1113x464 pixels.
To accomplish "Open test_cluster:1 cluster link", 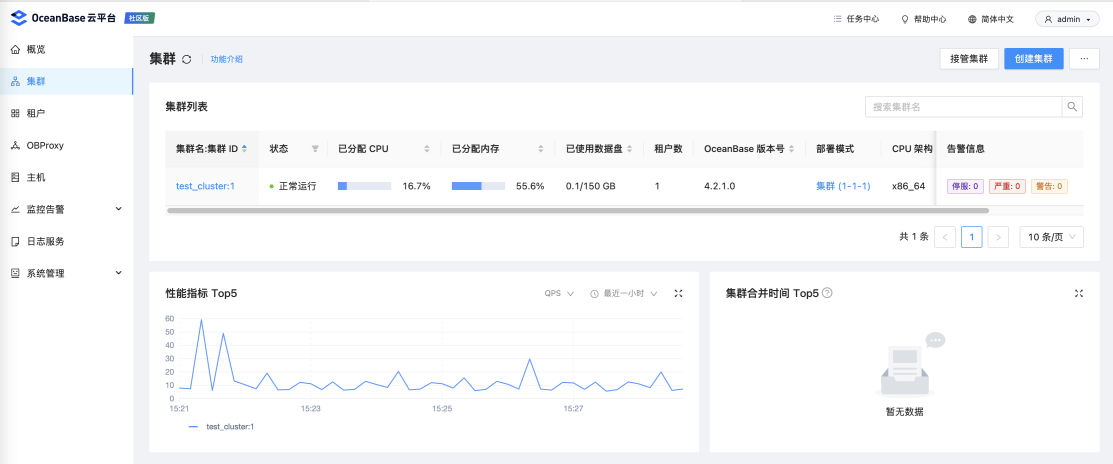I will [205, 187].
